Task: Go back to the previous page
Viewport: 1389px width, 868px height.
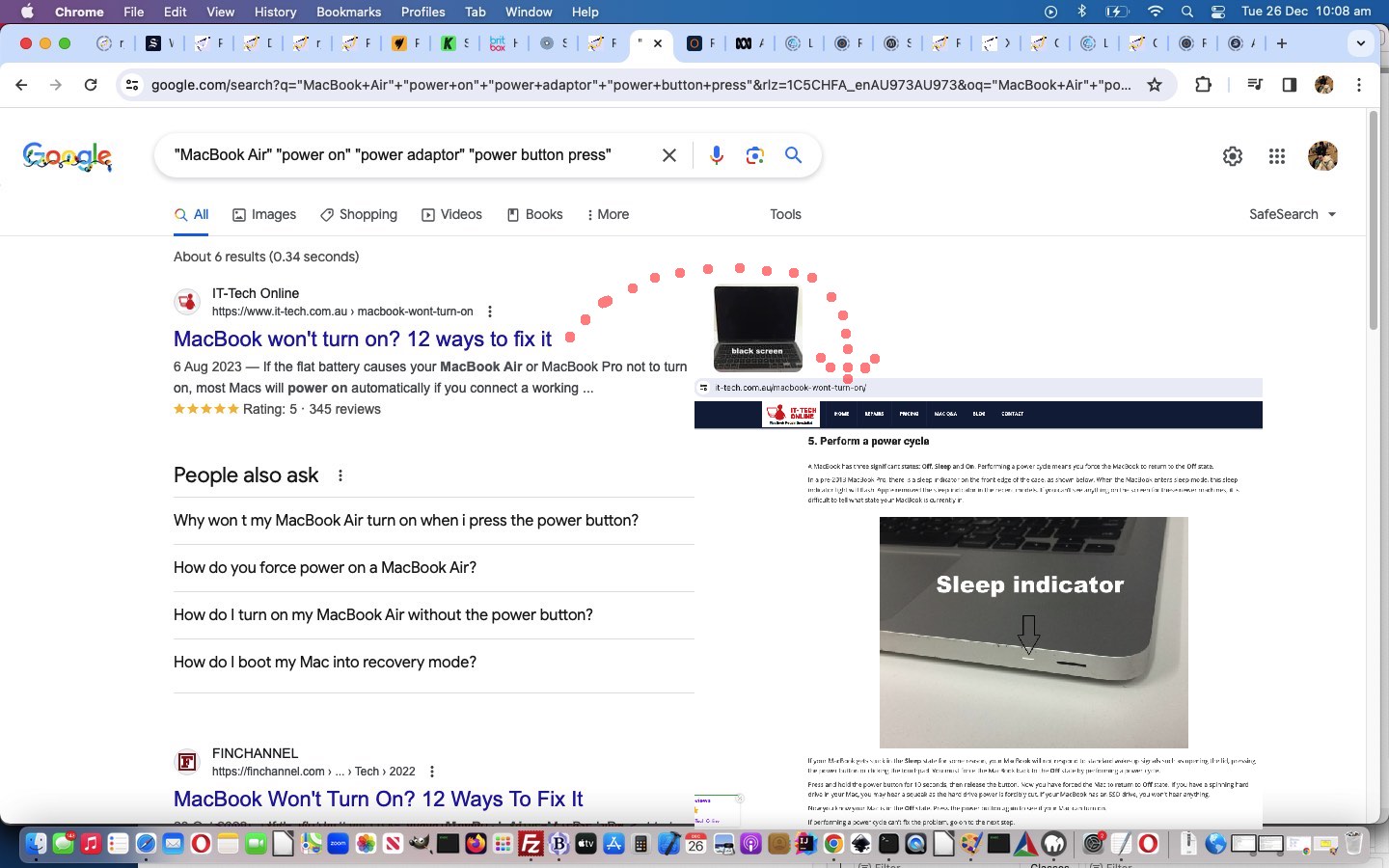Action: pos(21,85)
